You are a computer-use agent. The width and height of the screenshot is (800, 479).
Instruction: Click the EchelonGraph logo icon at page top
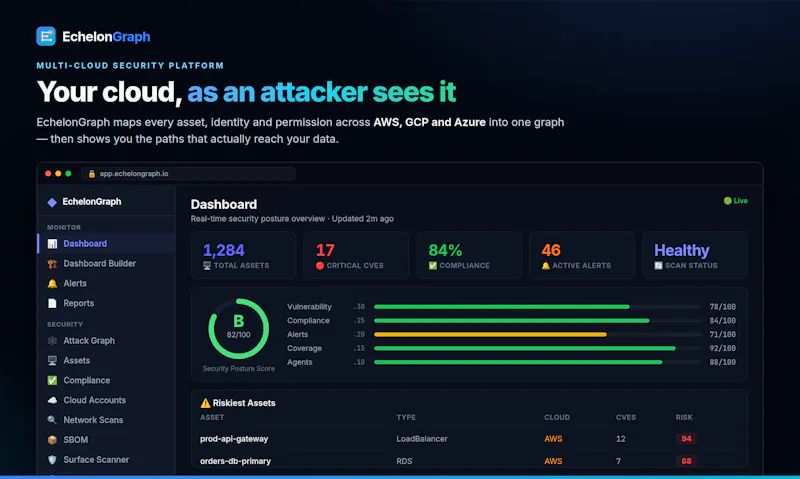coord(46,36)
